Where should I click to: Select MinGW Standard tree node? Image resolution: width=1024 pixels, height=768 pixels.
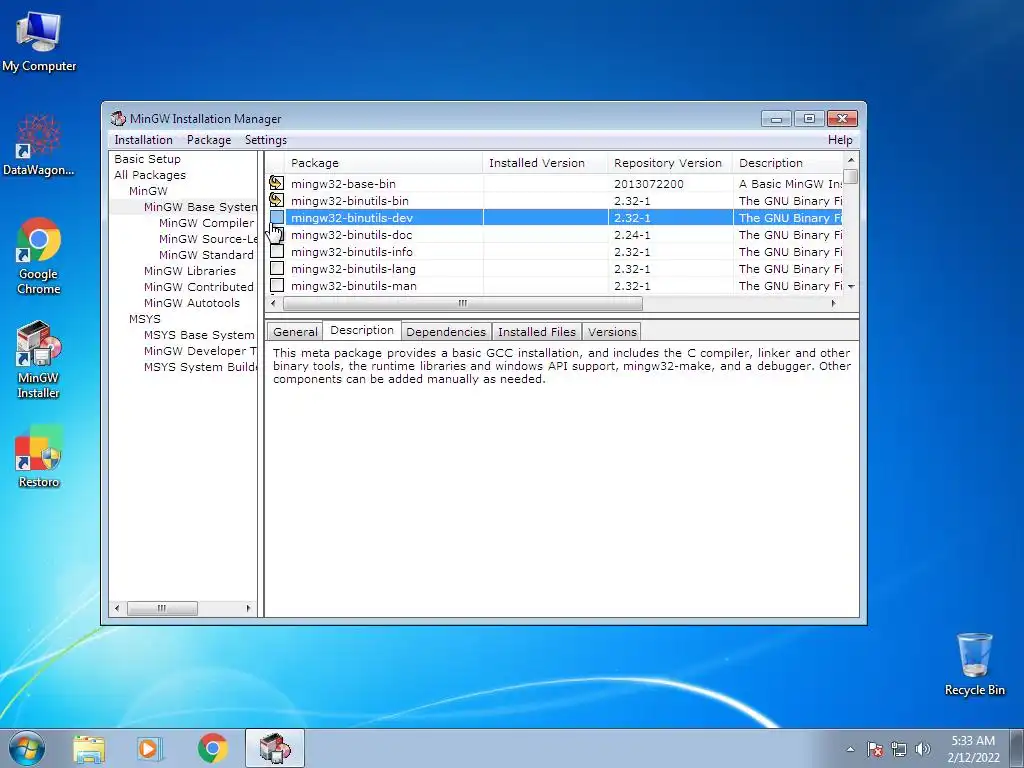coord(206,255)
